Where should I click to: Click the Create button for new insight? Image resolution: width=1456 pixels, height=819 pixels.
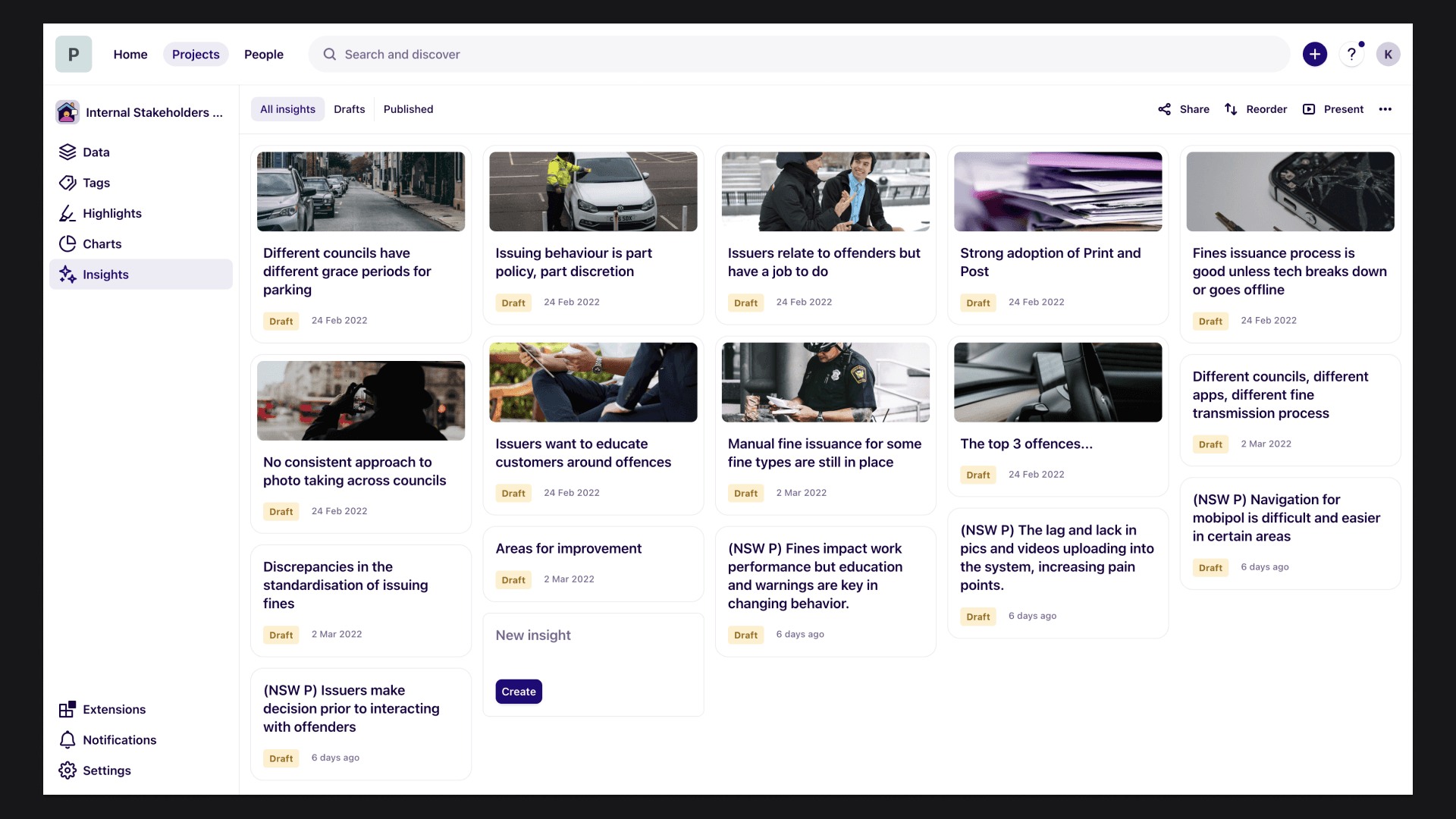click(x=519, y=692)
